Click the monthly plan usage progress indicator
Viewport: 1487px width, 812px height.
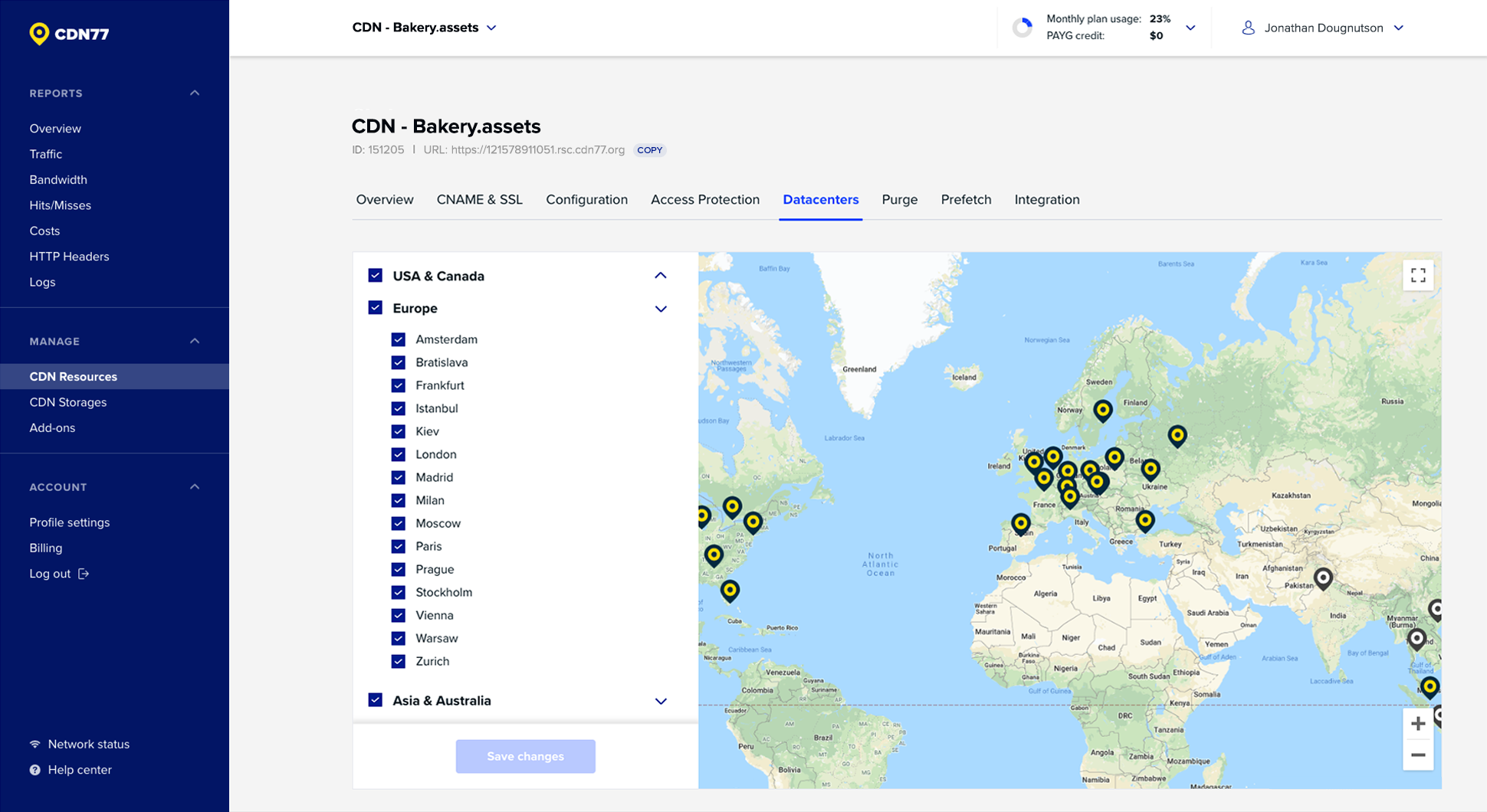click(1022, 26)
